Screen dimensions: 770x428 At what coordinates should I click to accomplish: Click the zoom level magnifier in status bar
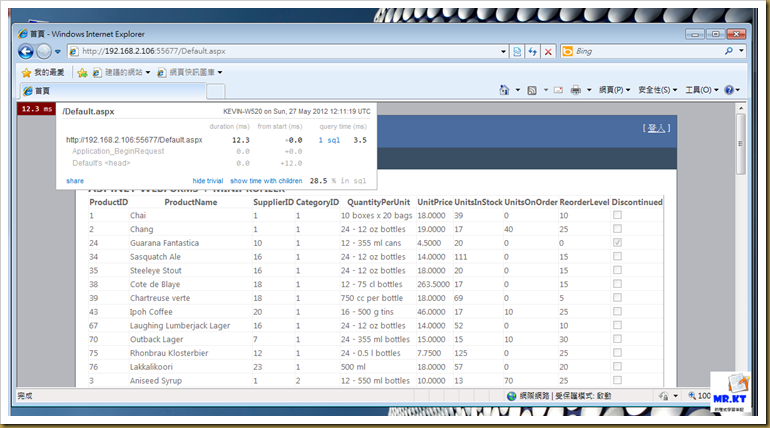tap(691, 396)
